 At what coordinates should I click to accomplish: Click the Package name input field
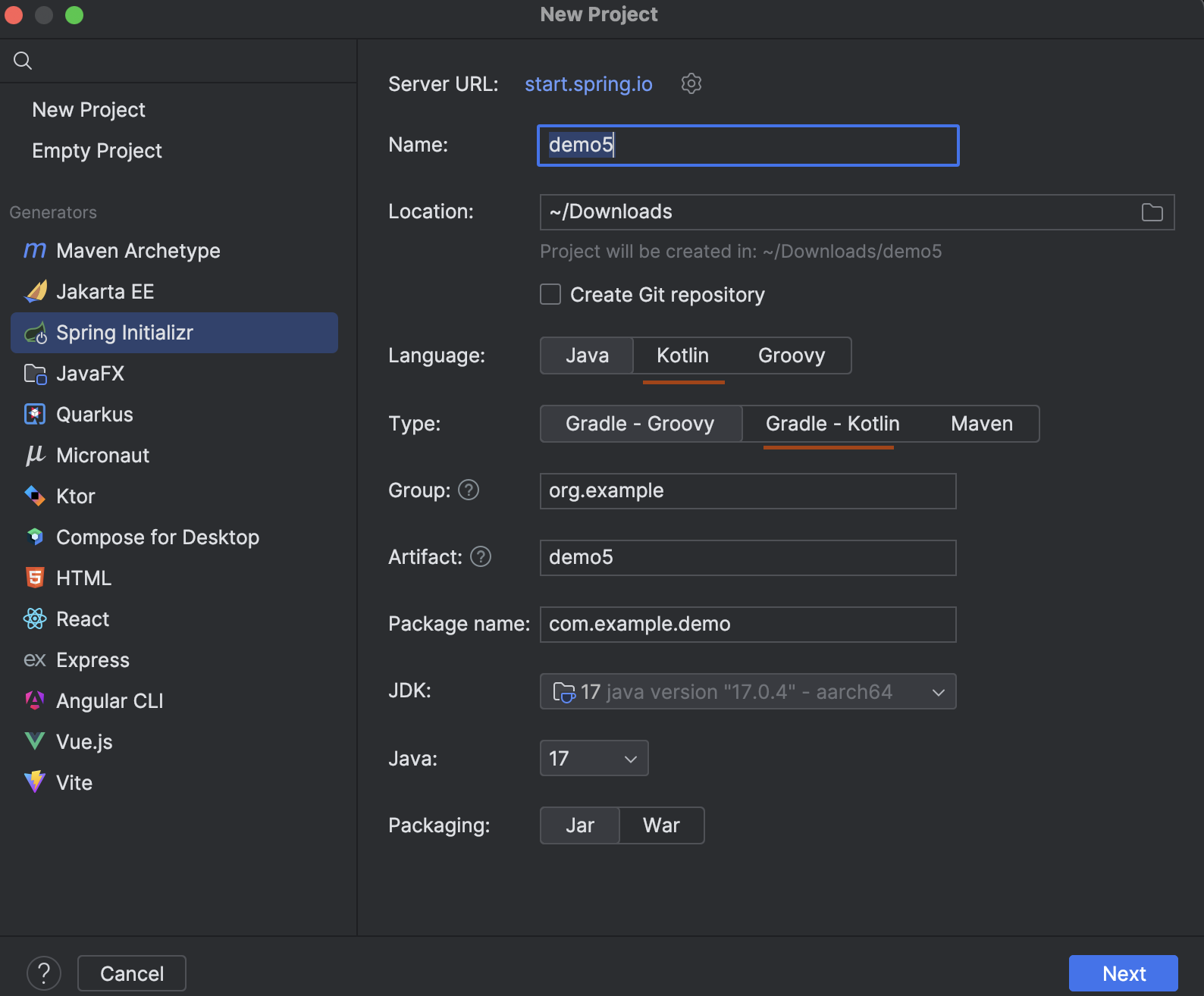coord(748,625)
